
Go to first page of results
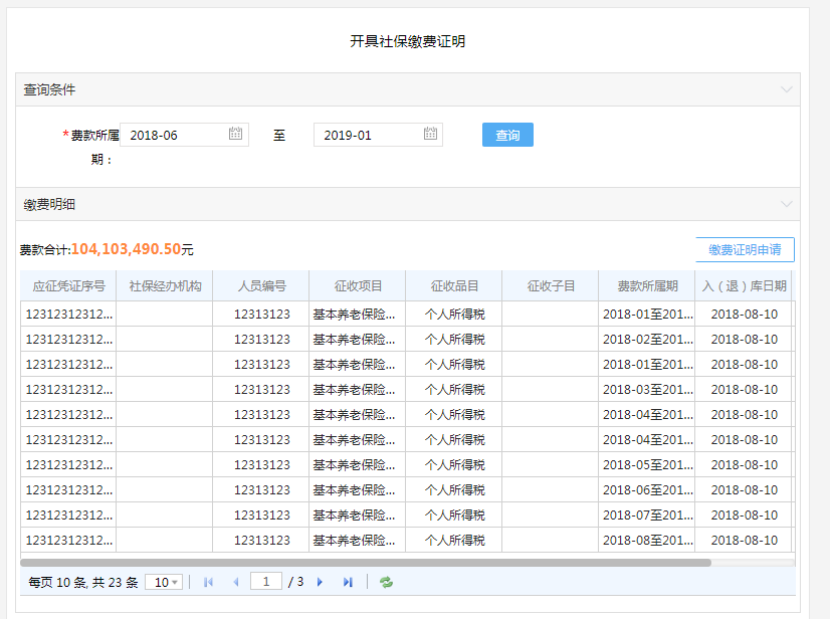coord(209,582)
